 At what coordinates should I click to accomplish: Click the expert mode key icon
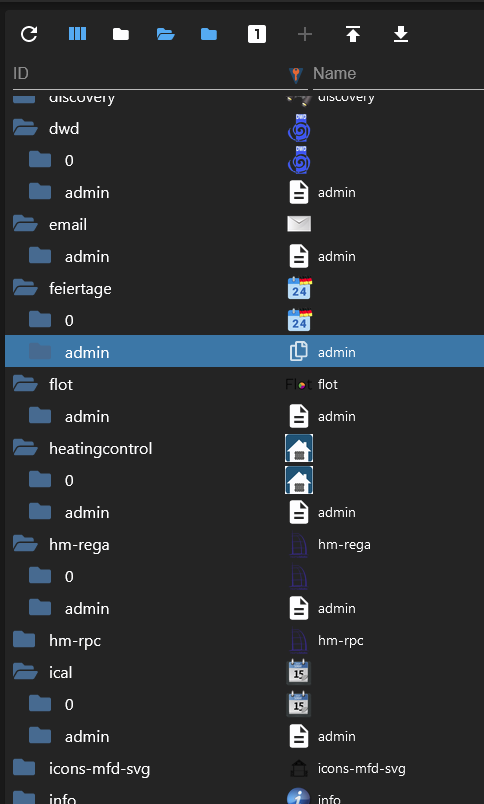coord(296,74)
